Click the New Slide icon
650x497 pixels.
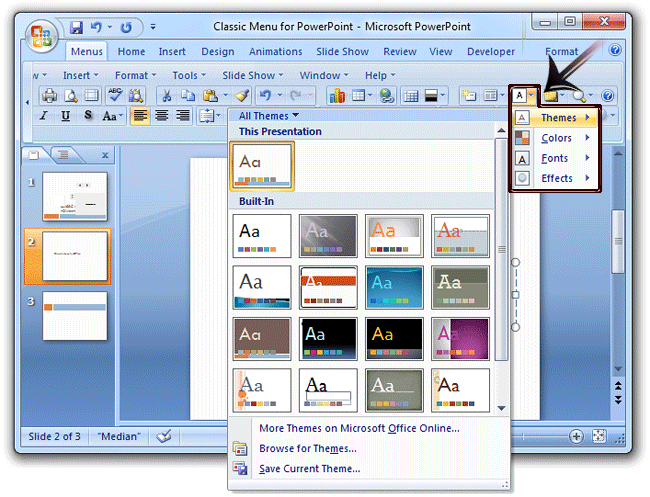point(469,96)
